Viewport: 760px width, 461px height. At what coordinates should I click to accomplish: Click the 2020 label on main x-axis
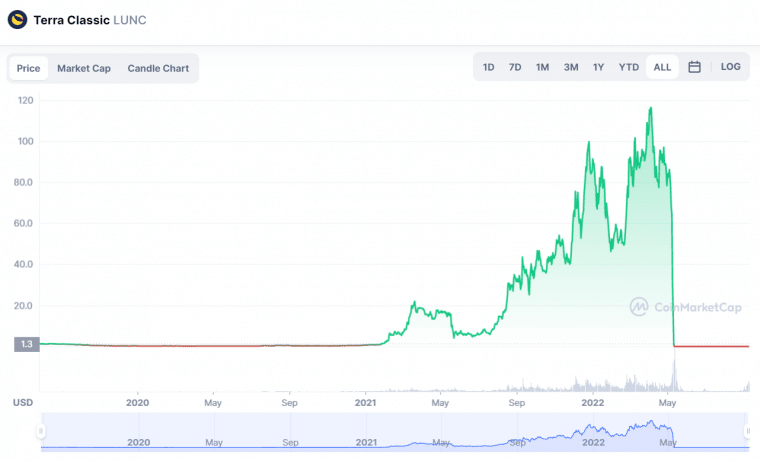(138, 402)
